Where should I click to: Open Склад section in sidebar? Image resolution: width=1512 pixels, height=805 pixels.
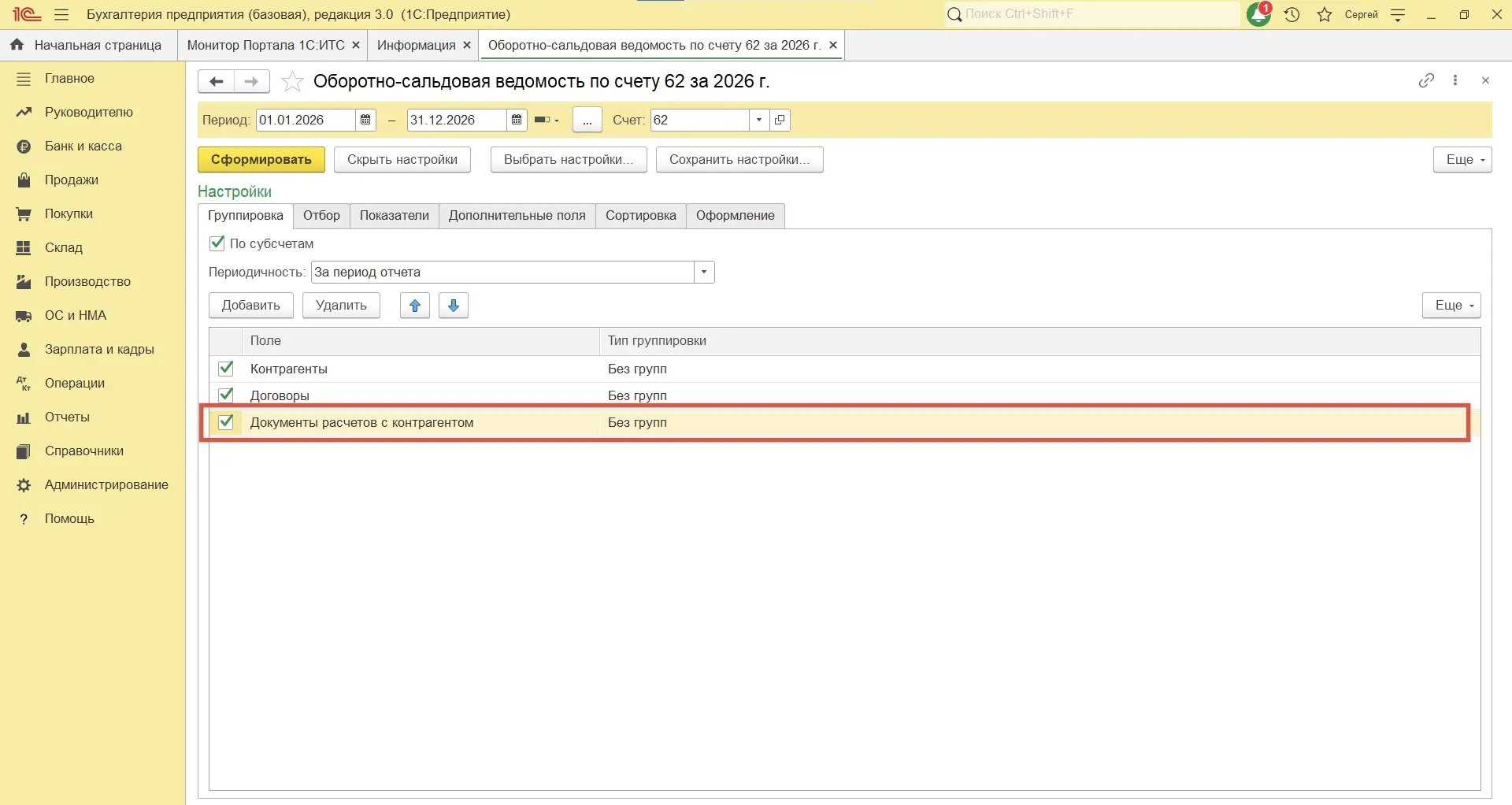[92, 248]
